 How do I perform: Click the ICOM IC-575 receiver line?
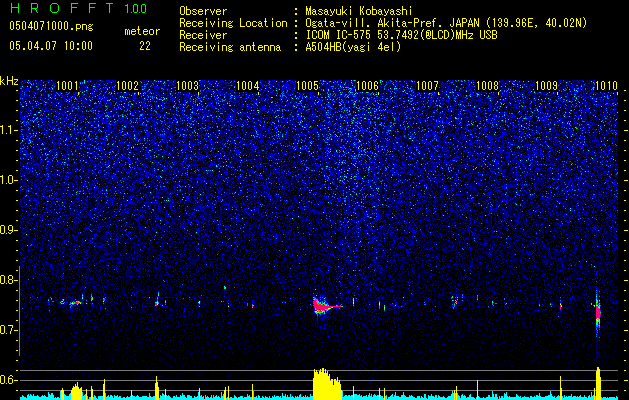pos(401,35)
